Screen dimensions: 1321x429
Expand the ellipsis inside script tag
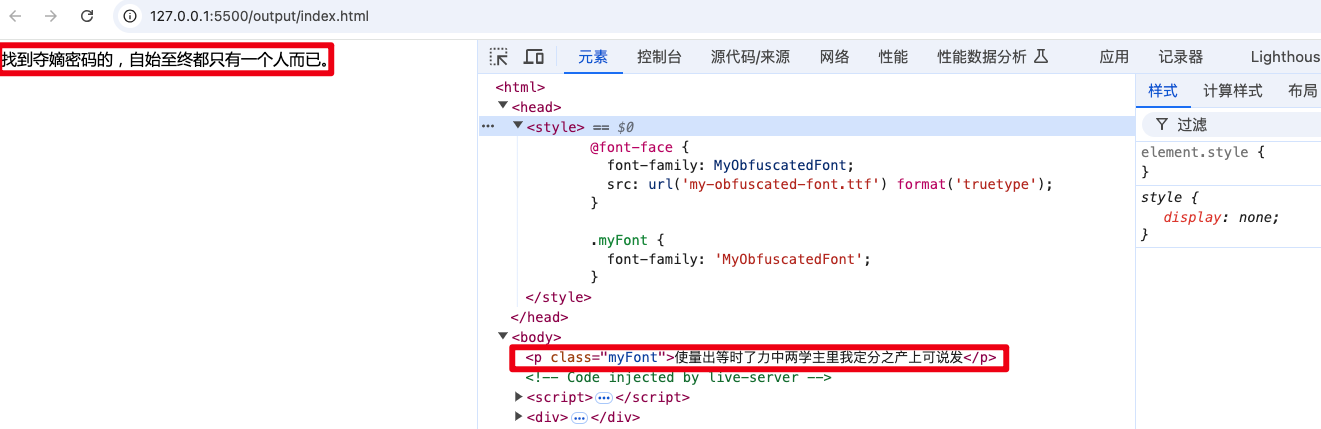point(603,397)
